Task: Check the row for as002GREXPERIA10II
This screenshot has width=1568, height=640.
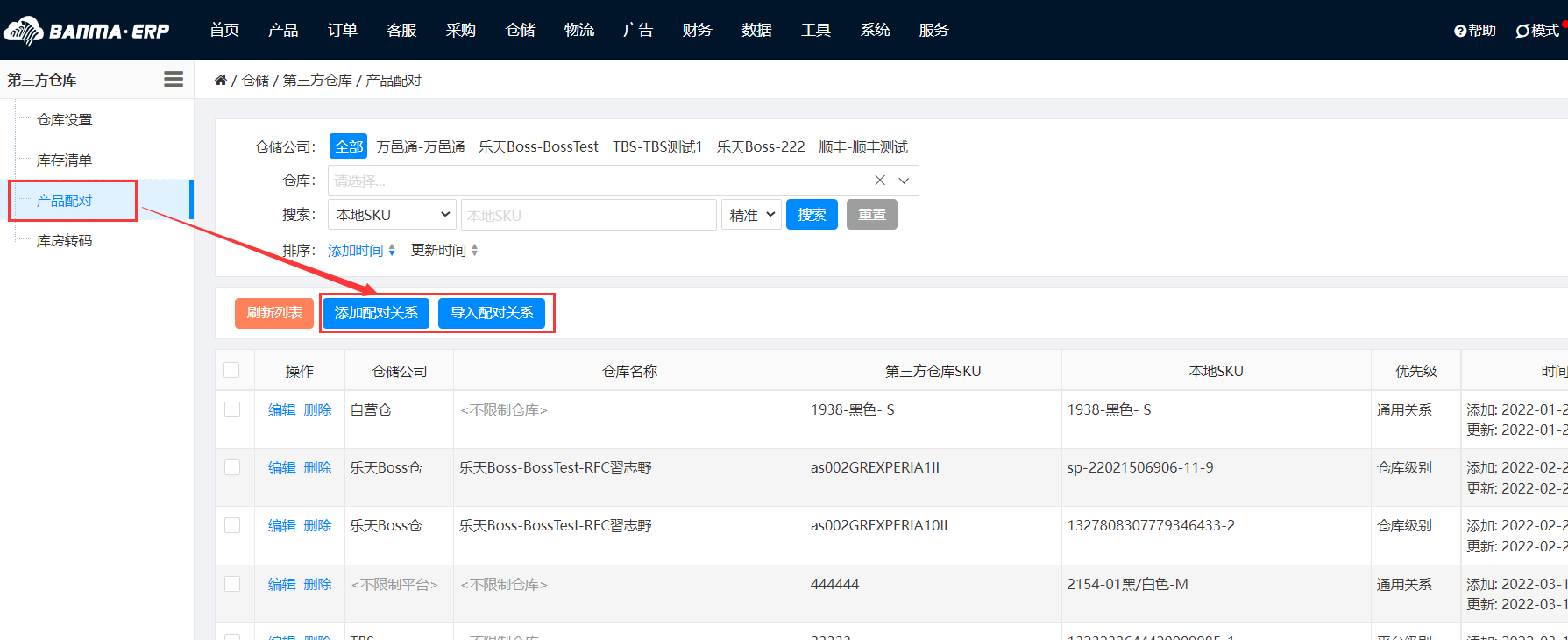Action: [232, 525]
